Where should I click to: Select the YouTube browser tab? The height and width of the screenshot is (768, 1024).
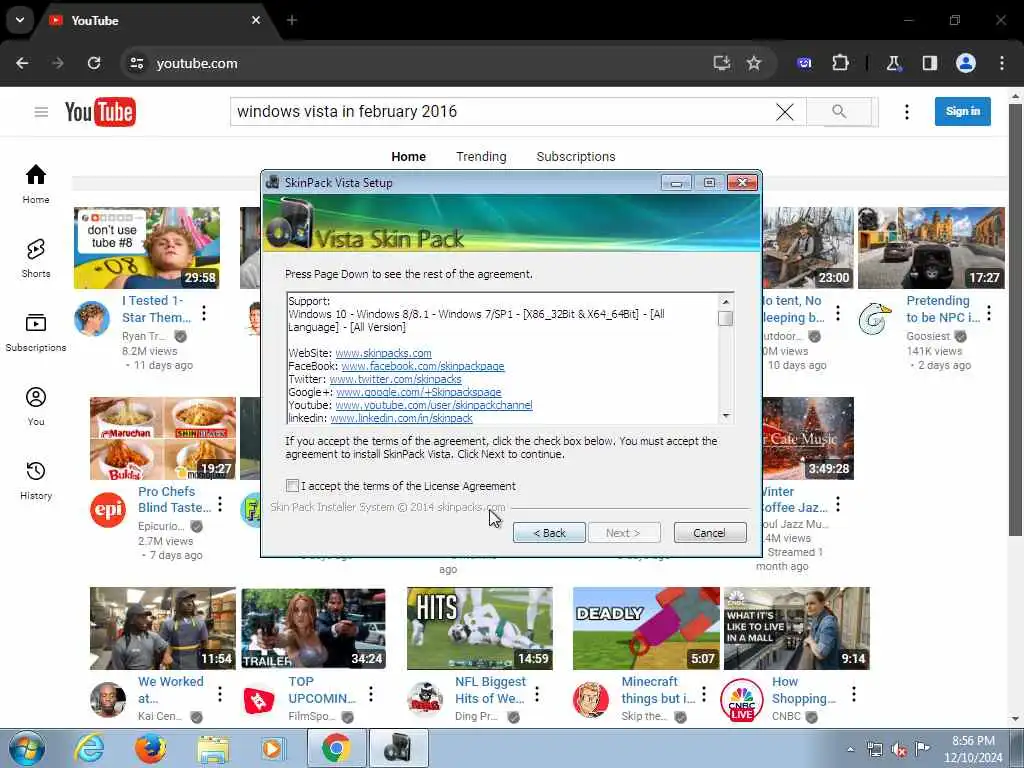[155, 20]
